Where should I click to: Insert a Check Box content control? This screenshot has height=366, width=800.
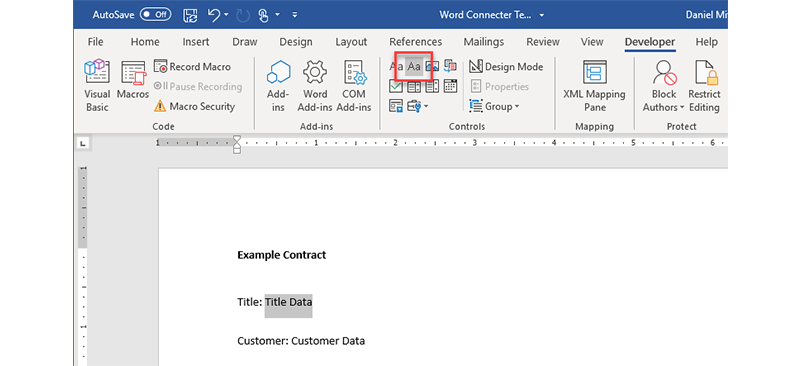(x=396, y=86)
